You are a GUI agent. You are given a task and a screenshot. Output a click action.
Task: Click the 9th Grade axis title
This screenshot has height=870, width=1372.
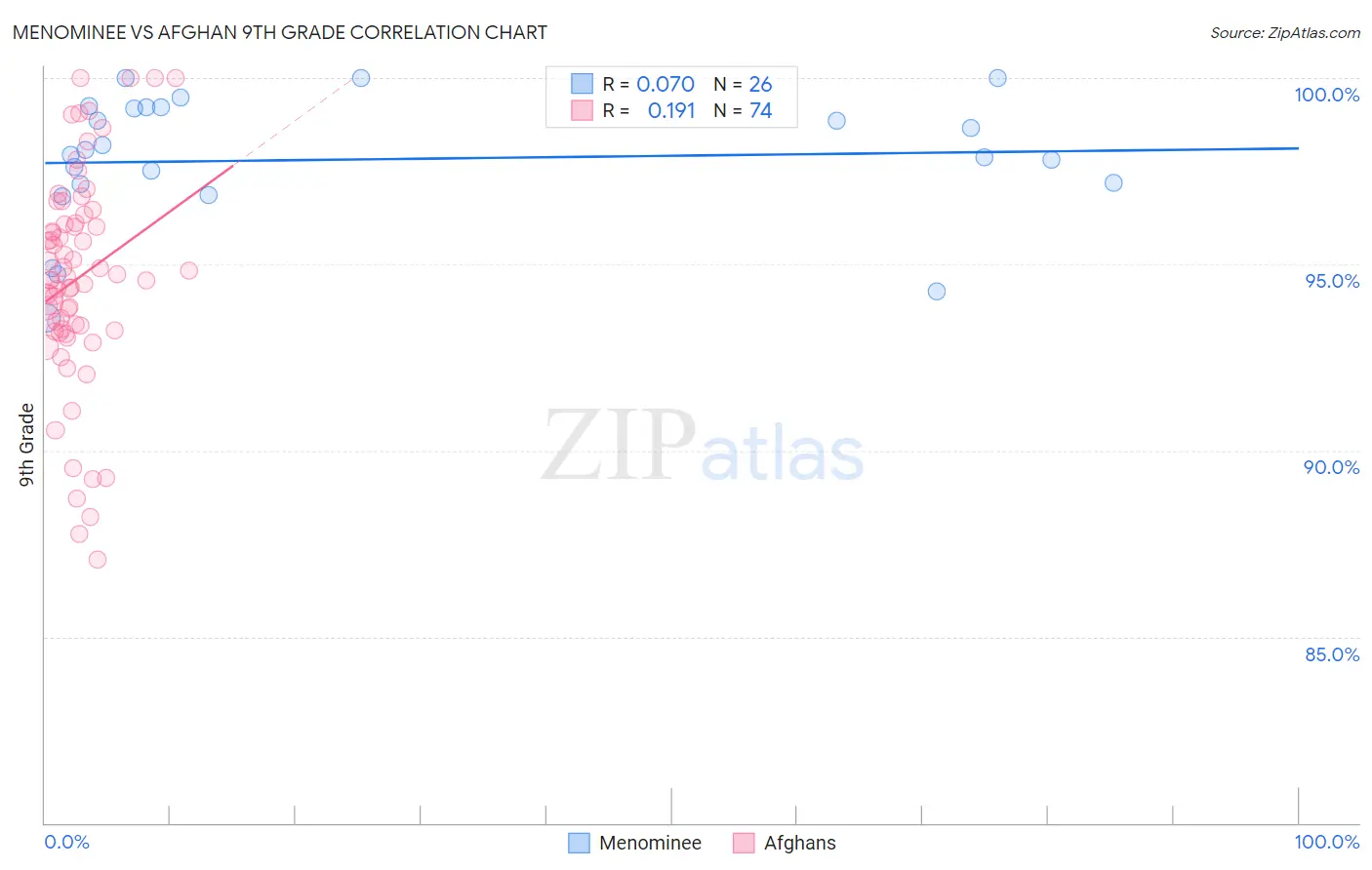(27, 445)
